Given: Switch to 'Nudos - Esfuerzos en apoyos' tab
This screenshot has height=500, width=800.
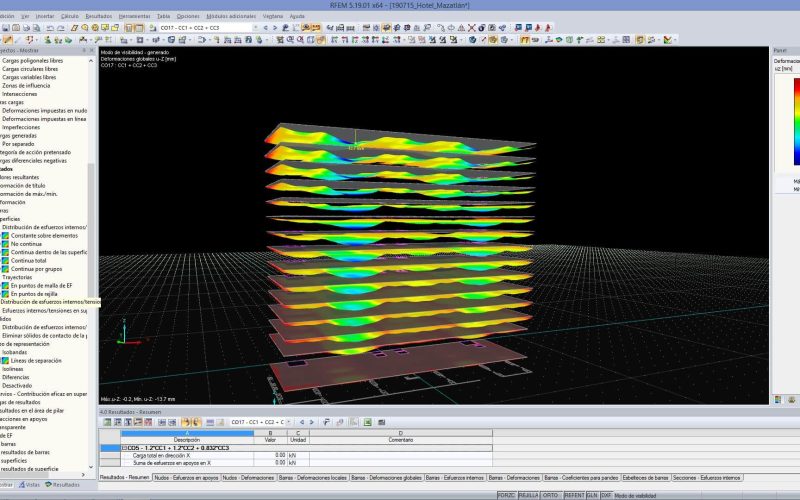Looking at the screenshot, I should [186, 478].
